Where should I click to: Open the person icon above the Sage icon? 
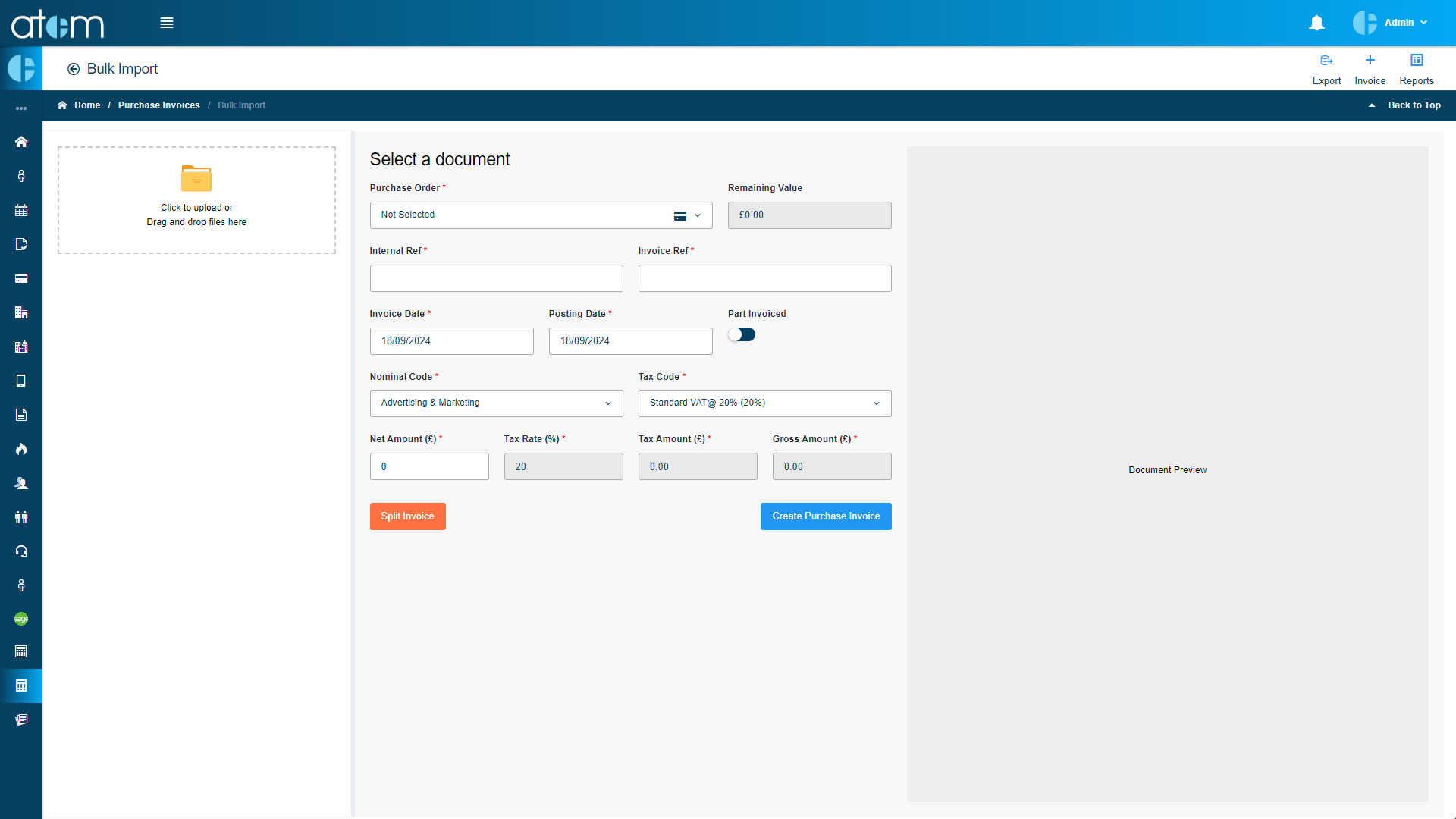(21, 585)
